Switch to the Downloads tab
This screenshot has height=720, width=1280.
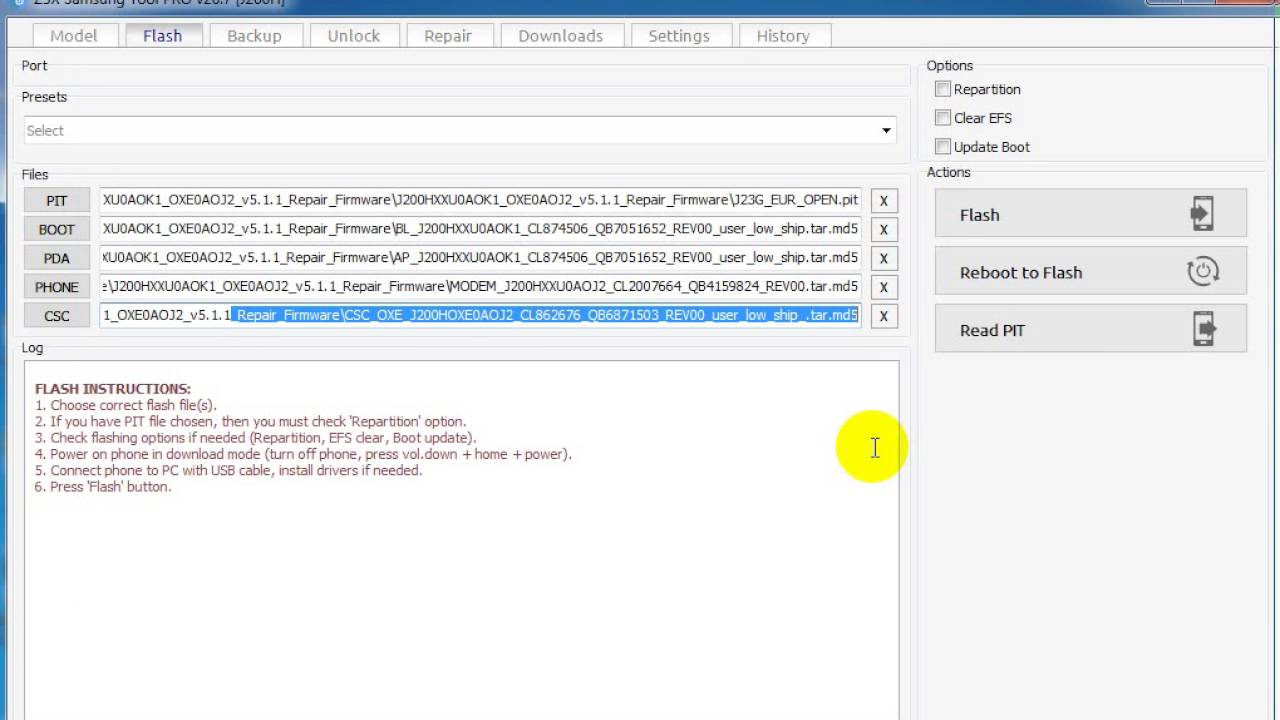(x=560, y=35)
